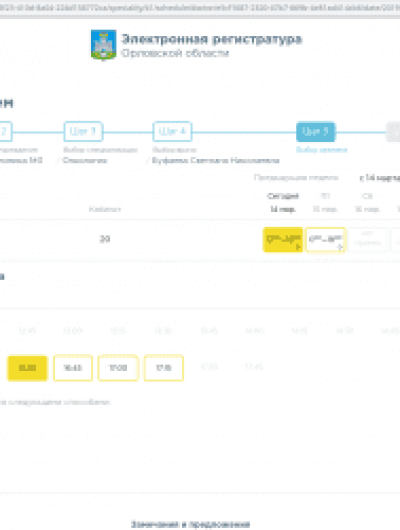Click the greyed unavailable third day cell
Image resolution: width=400 pixels, height=530 pixels.
point(368,240)
